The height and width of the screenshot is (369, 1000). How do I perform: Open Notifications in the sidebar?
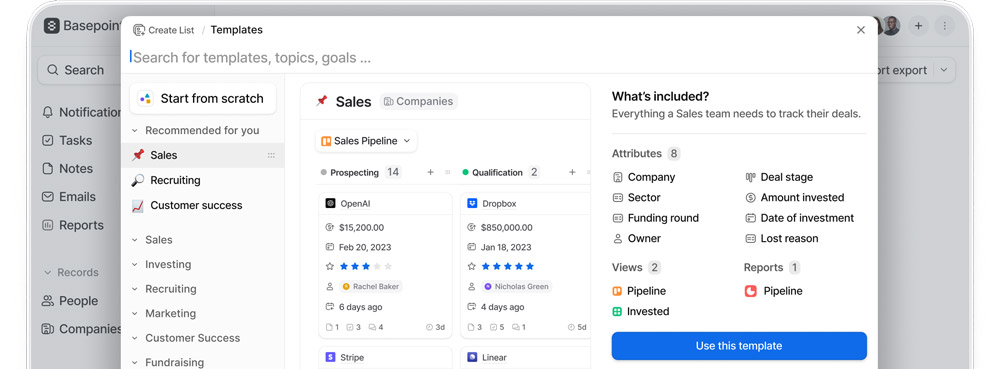tap(82, 112)
